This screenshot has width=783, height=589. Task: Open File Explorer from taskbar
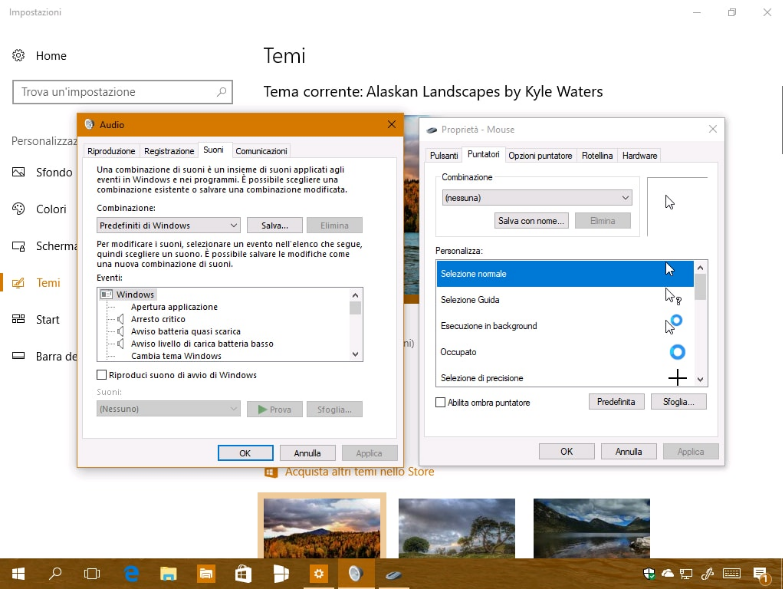[168, 574]
